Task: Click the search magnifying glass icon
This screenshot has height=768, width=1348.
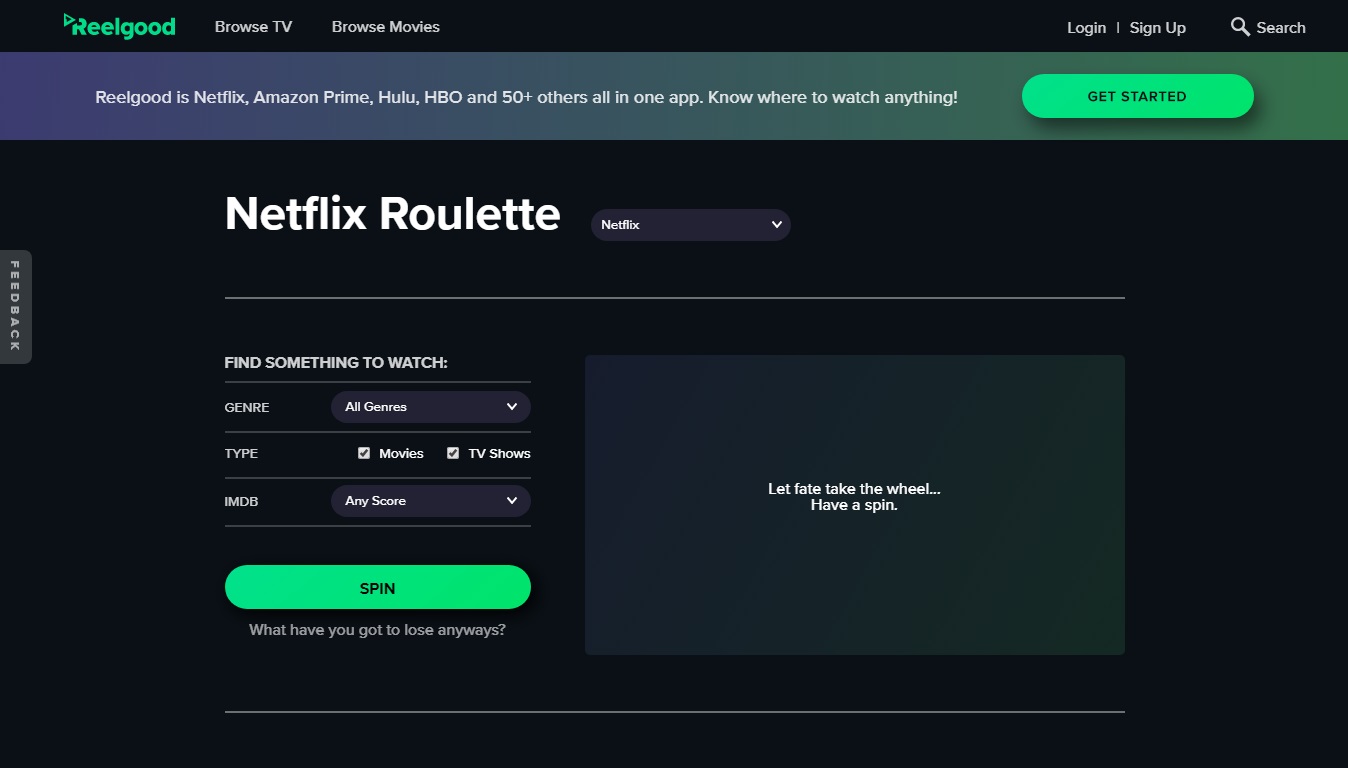Action: pyautogui.click(x=1240, y=27)
